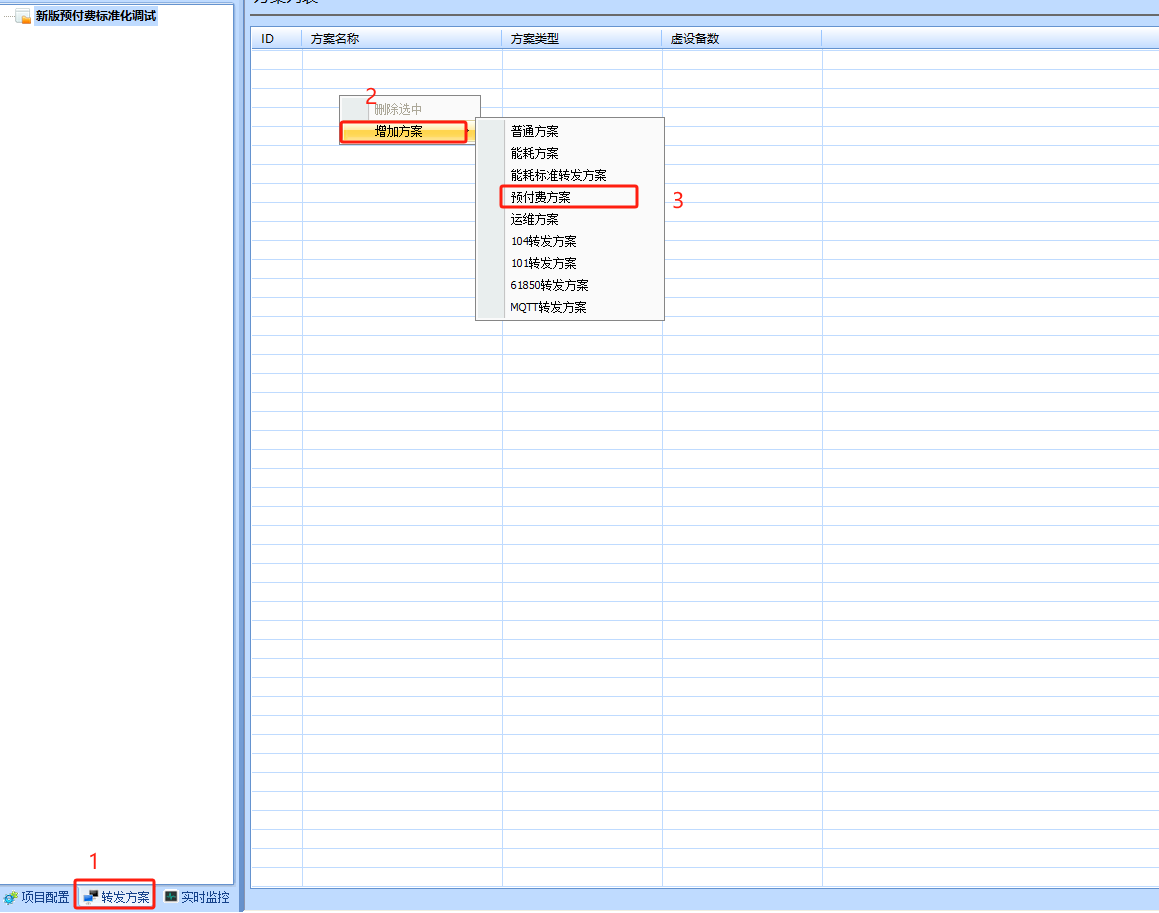Screen dimensions: 1159x913
Task: Click the terminal icon beside 实时监控
Action: [x=171, y=897]
